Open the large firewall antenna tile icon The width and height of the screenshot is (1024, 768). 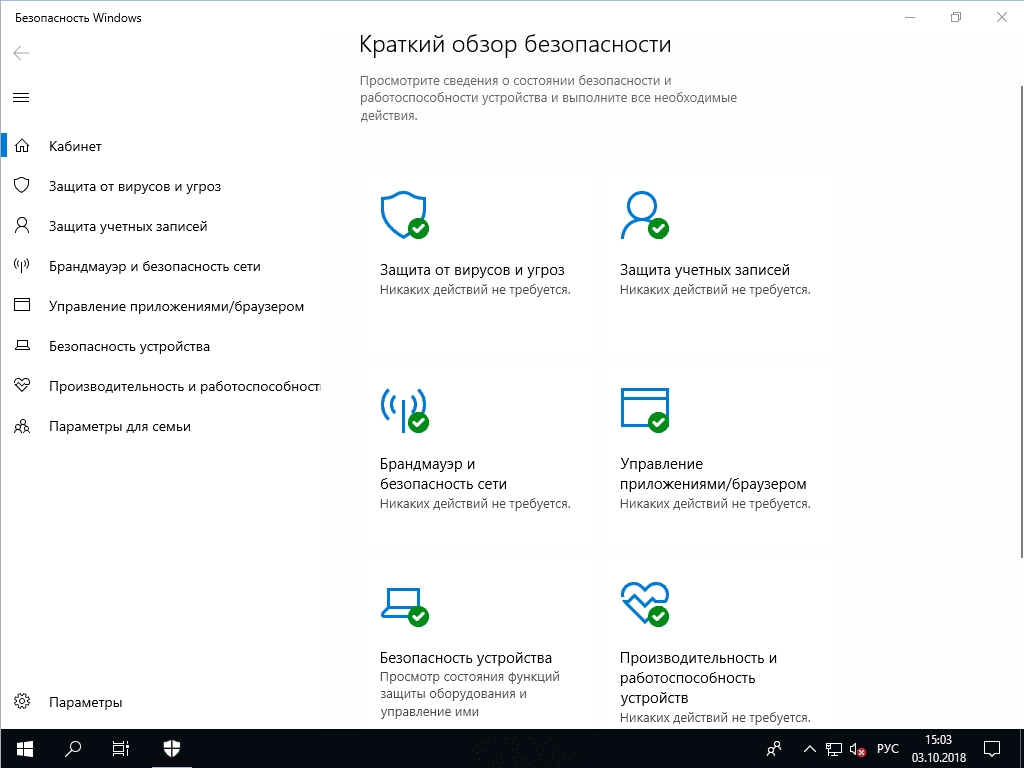pyautogui.click(x=405, y=410)
